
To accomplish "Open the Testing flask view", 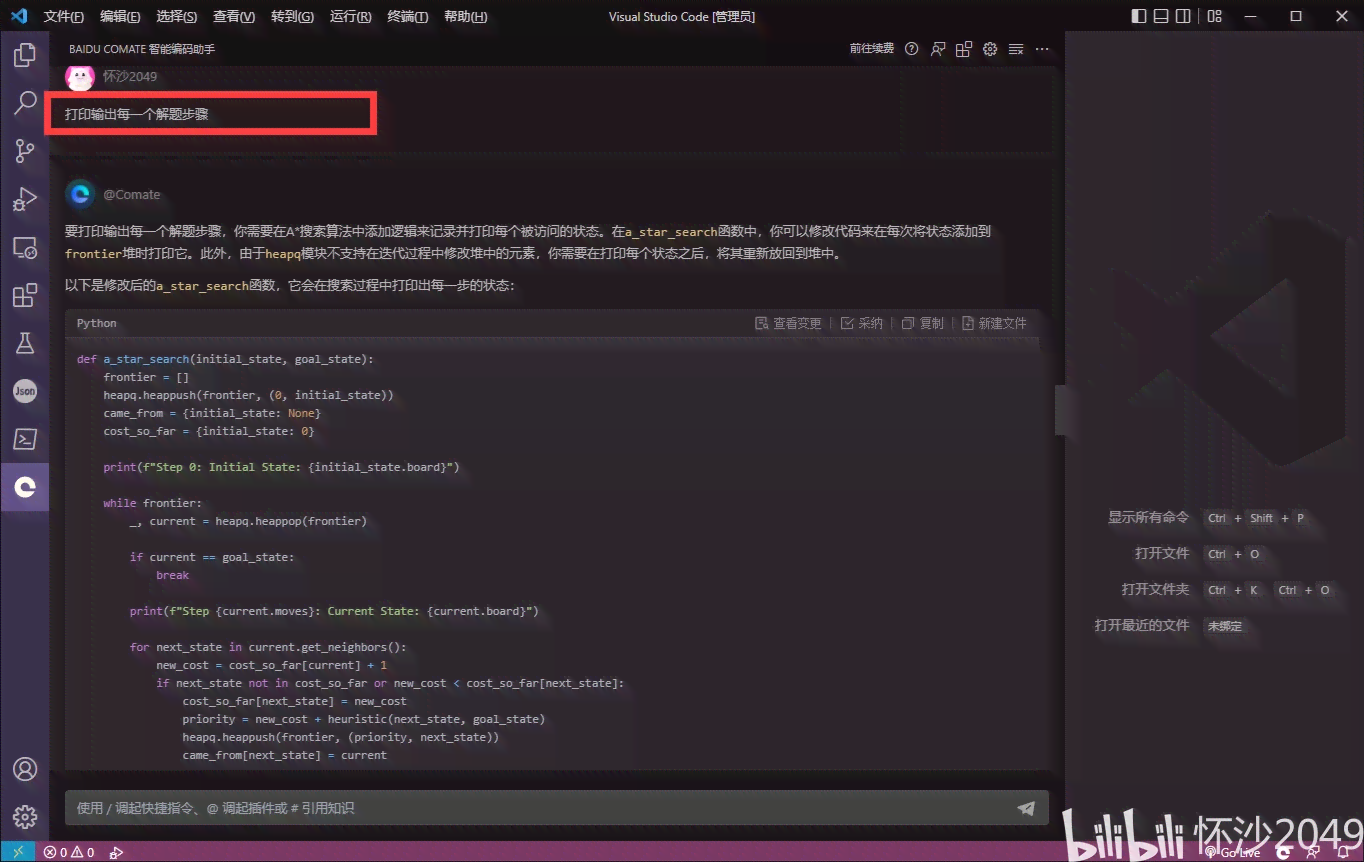I will (25, 343).
